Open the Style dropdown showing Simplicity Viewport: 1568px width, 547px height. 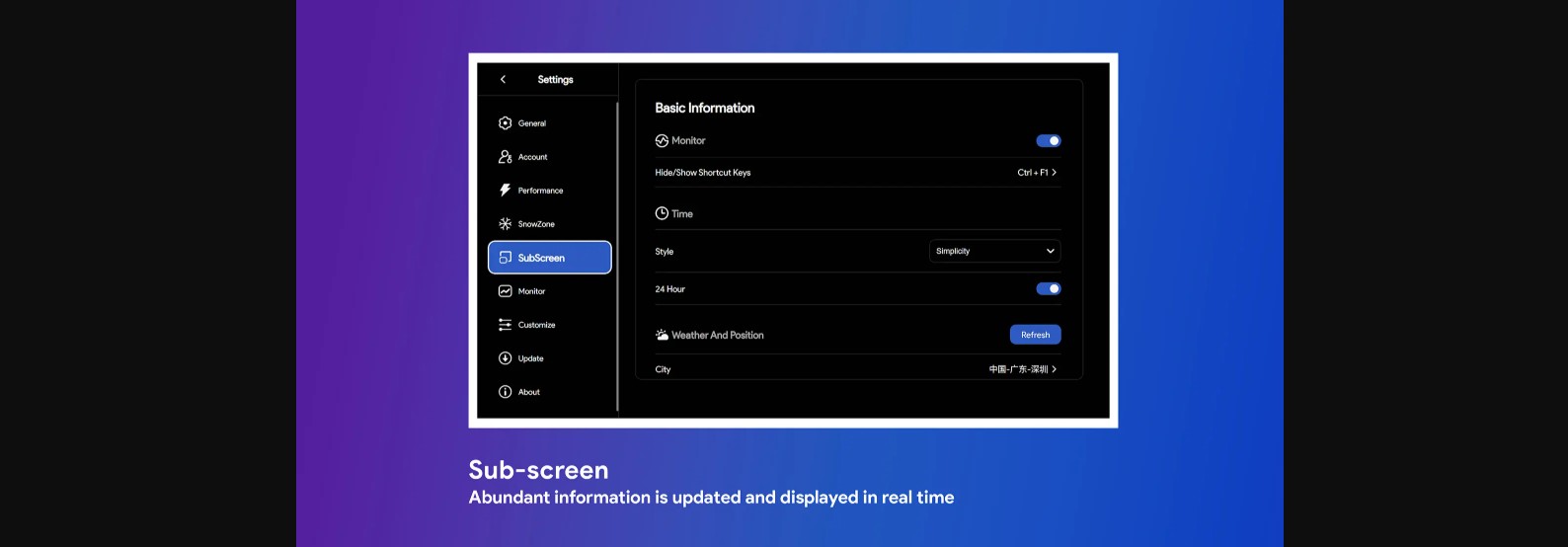click(994, 251)
